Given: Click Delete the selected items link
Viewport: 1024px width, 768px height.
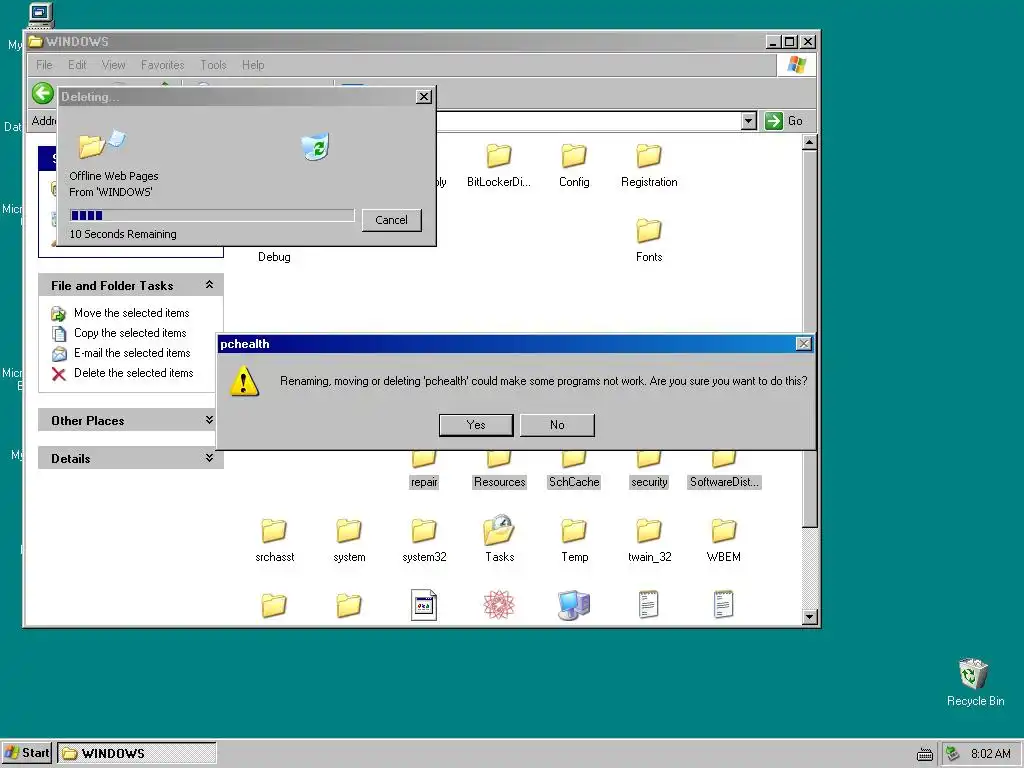Looking at the screenshot, I should pyautogui.click(x=133, y=373).
